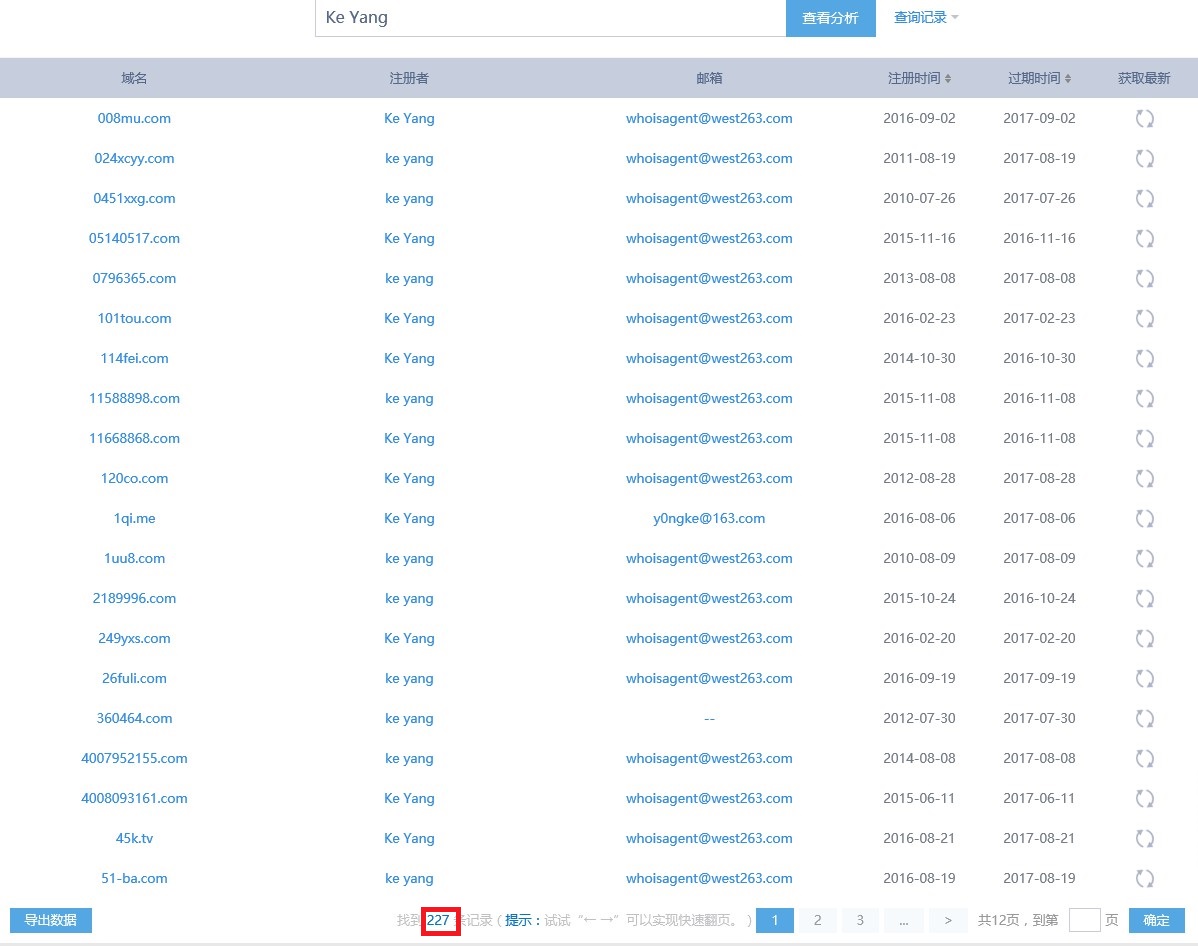The width and height of the screenshot is (1198, 946).
Task: Focus the jump-to-page number field
Action: (1084, 920)
